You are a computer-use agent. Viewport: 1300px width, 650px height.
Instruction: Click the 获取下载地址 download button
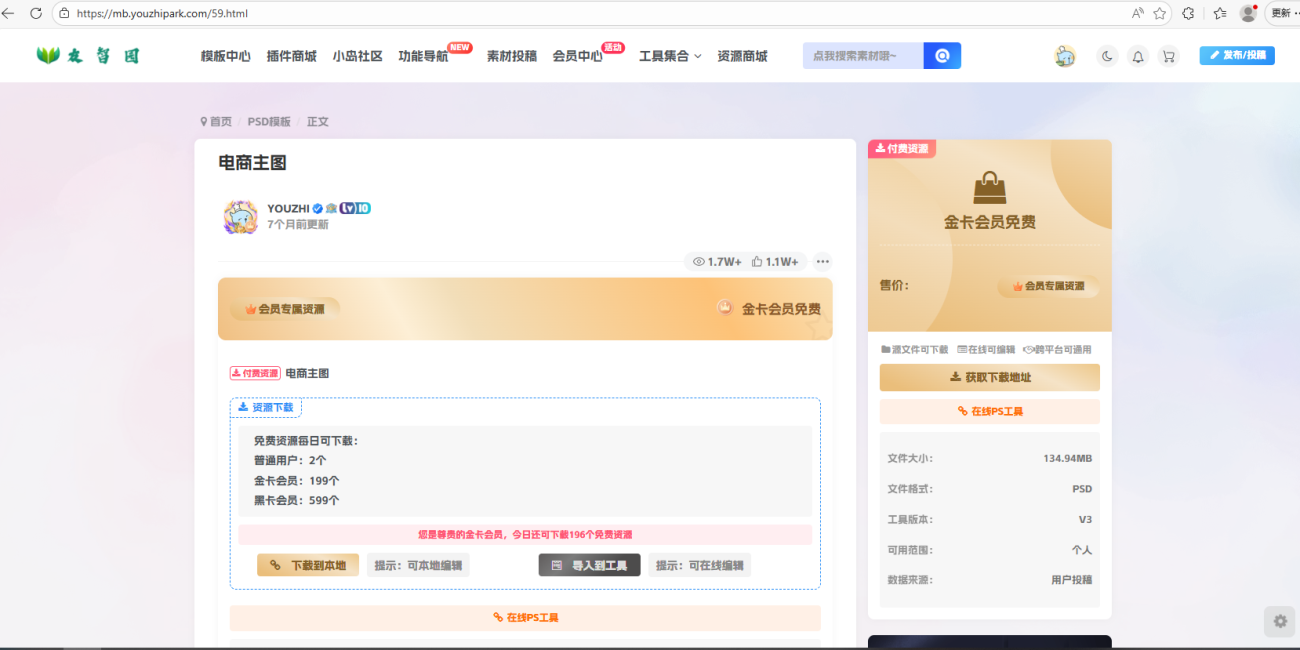[989, 377]
